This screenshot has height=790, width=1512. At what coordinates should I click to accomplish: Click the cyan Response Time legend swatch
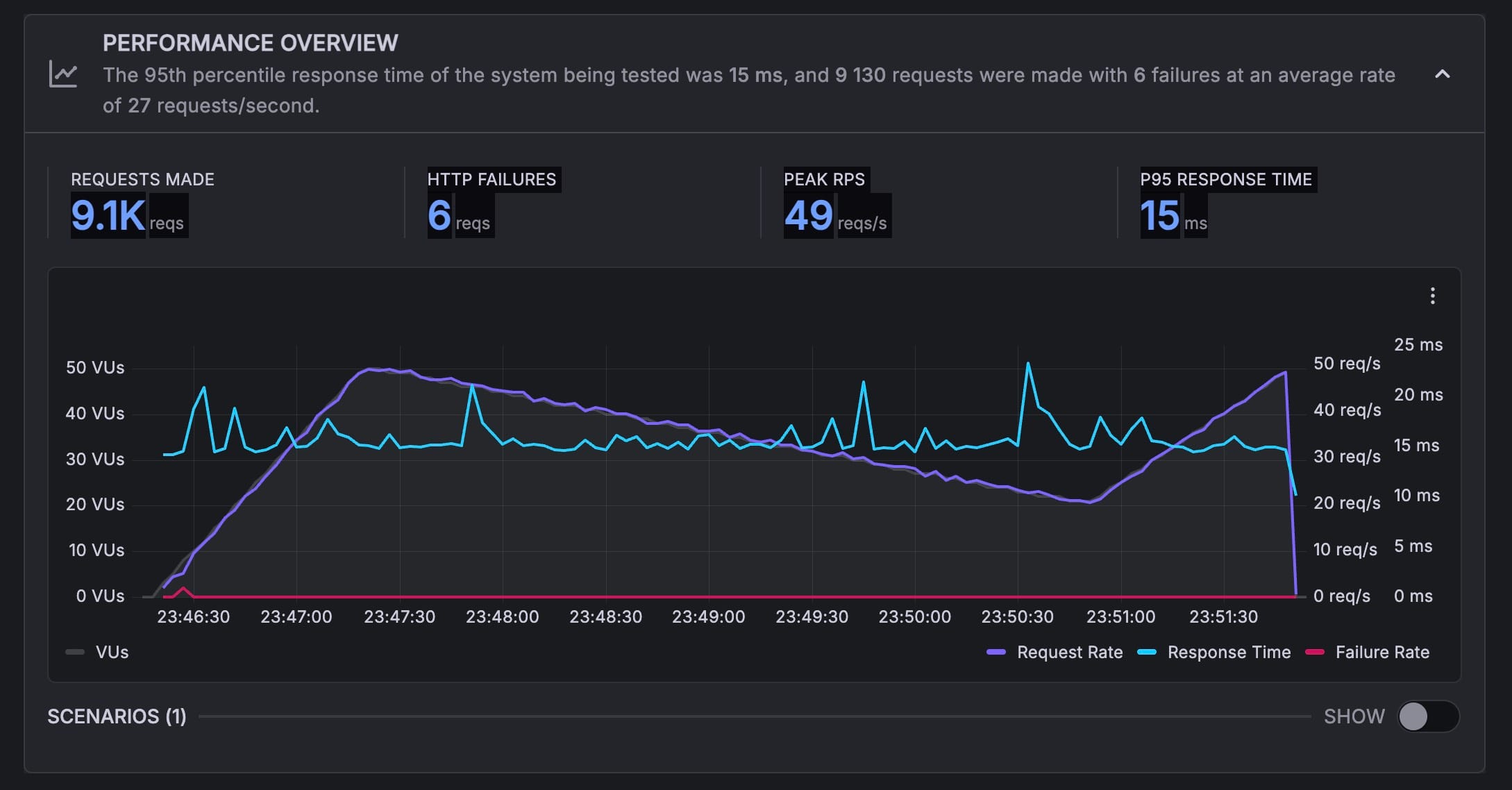1147,652
